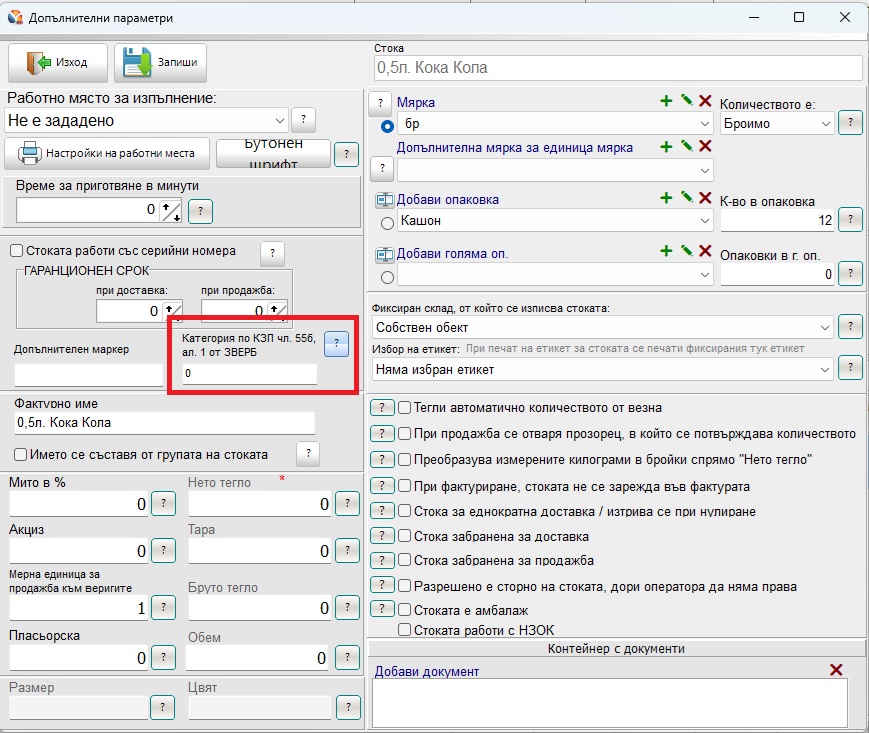Click into the Фактурно име text field
This screenshot has width=869, height=733.
tap(165, 423)
